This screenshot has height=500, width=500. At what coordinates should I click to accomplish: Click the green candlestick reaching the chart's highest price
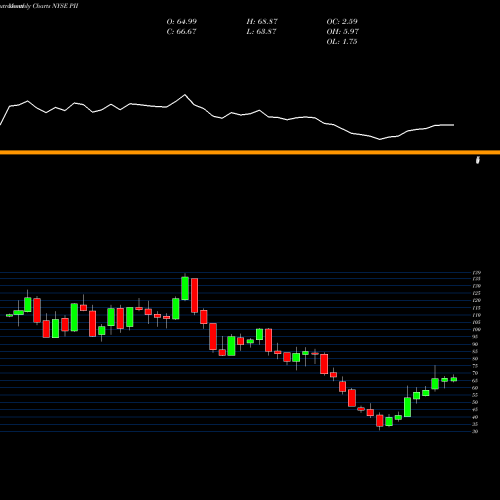click(x=185, y=288)
